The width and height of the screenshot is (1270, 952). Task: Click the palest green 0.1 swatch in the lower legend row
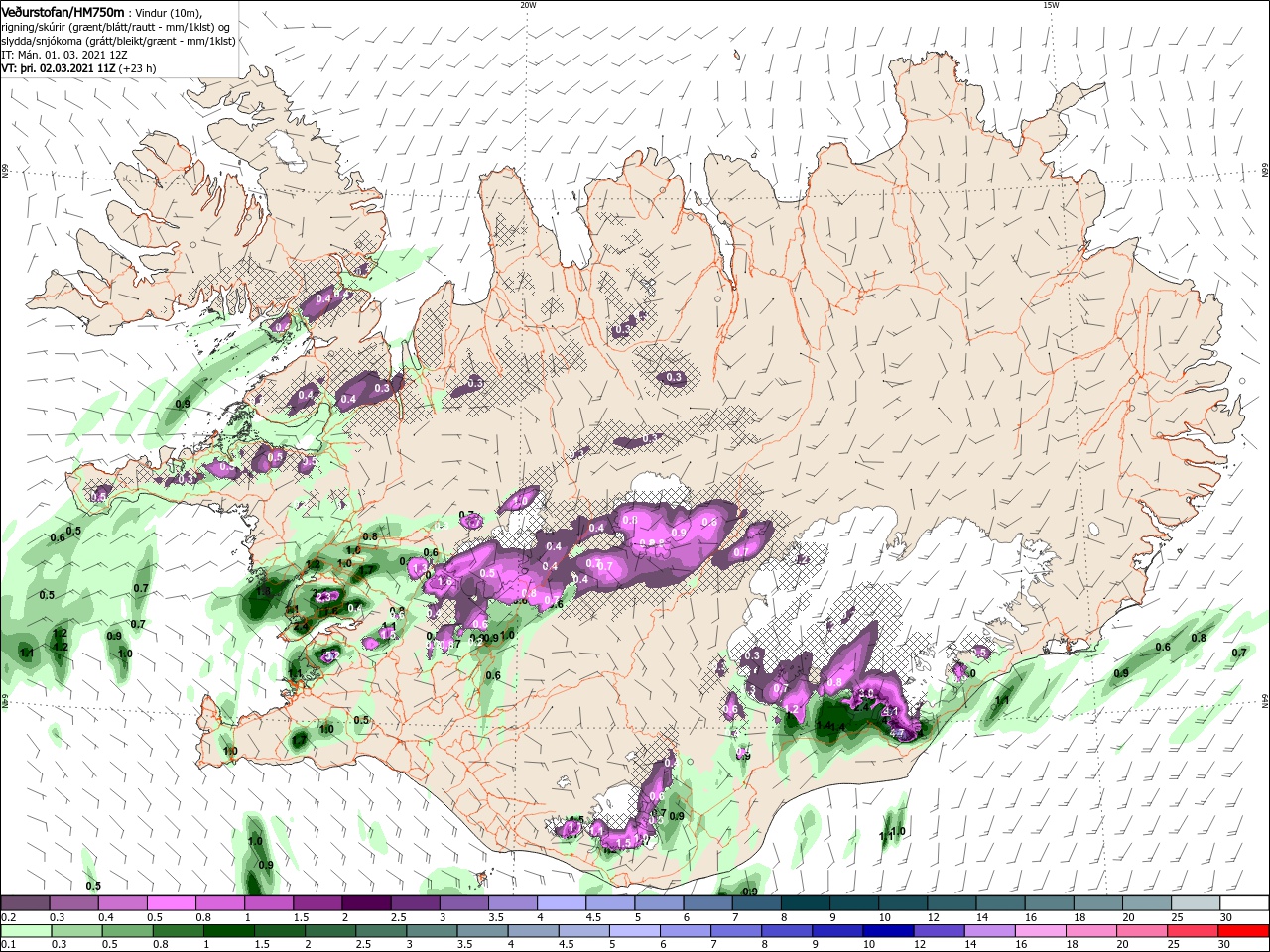(x=26, y=931)
